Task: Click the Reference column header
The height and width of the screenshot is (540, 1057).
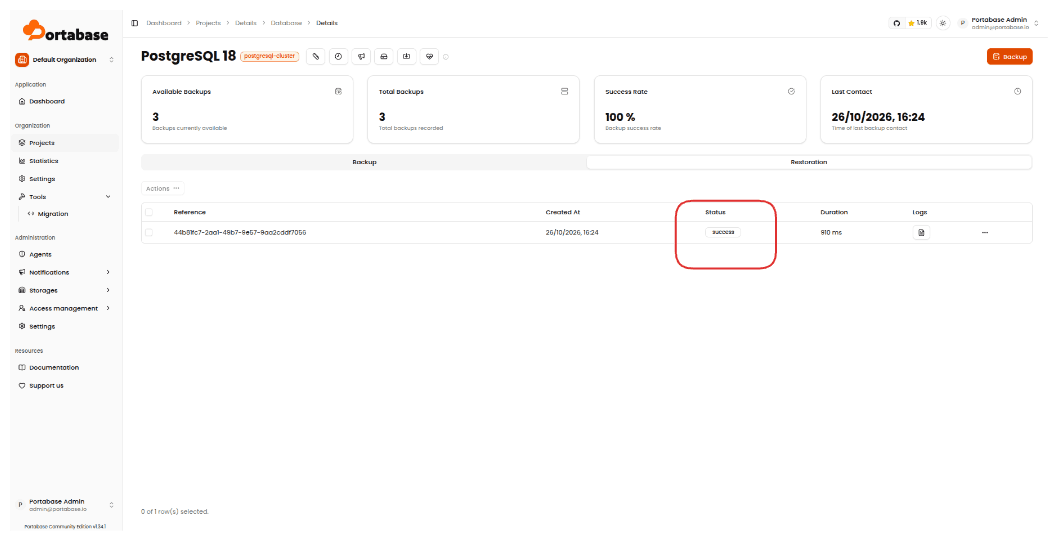Action: coord(189,212)
